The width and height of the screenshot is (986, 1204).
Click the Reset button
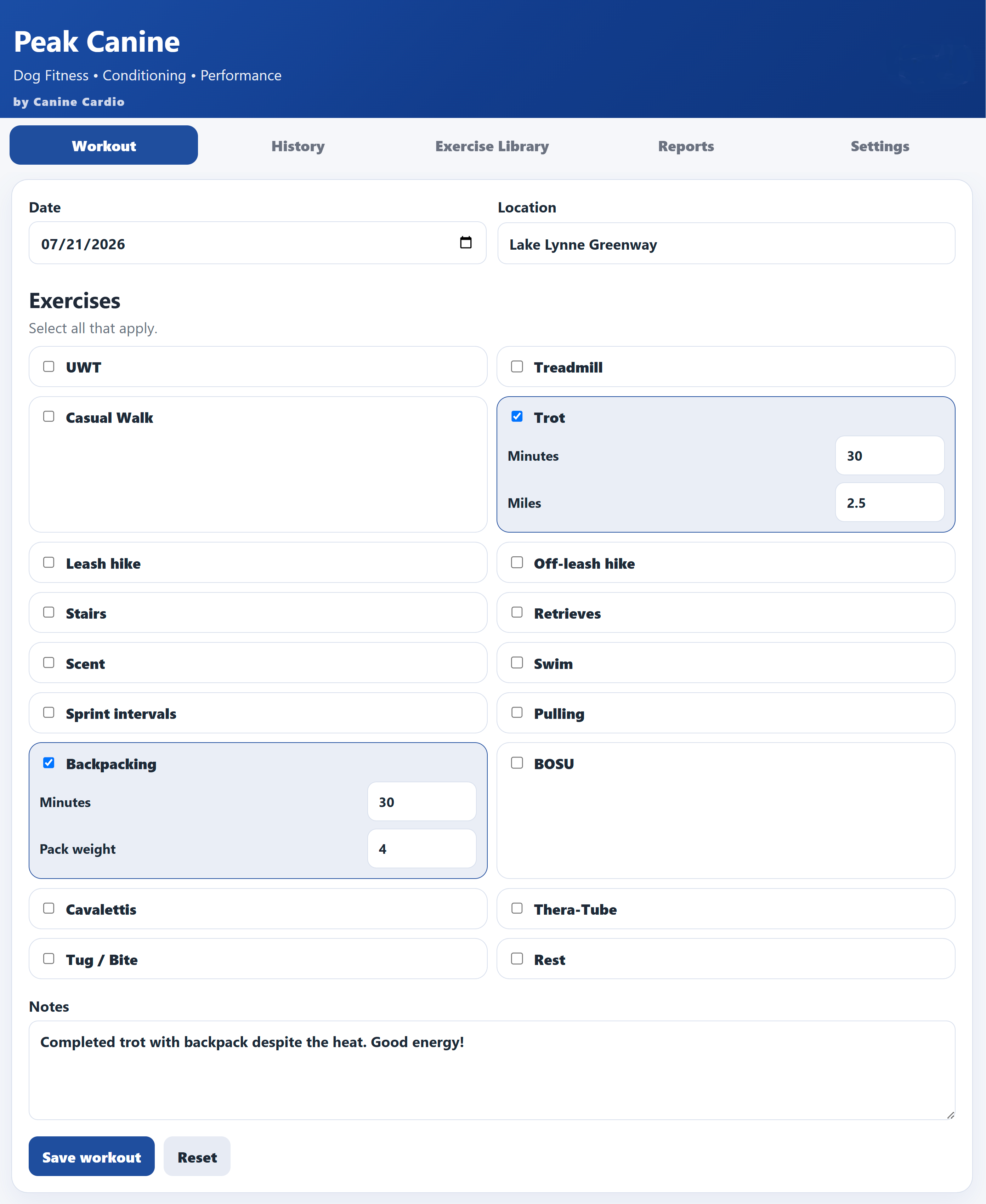[x=197, y=1157]
